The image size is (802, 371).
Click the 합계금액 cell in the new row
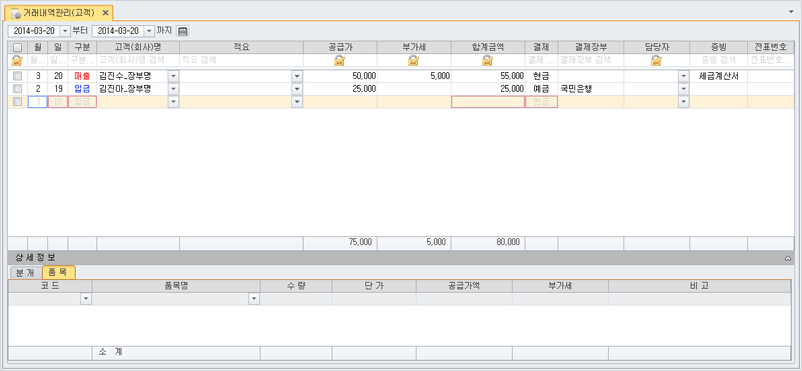[488, 101]
